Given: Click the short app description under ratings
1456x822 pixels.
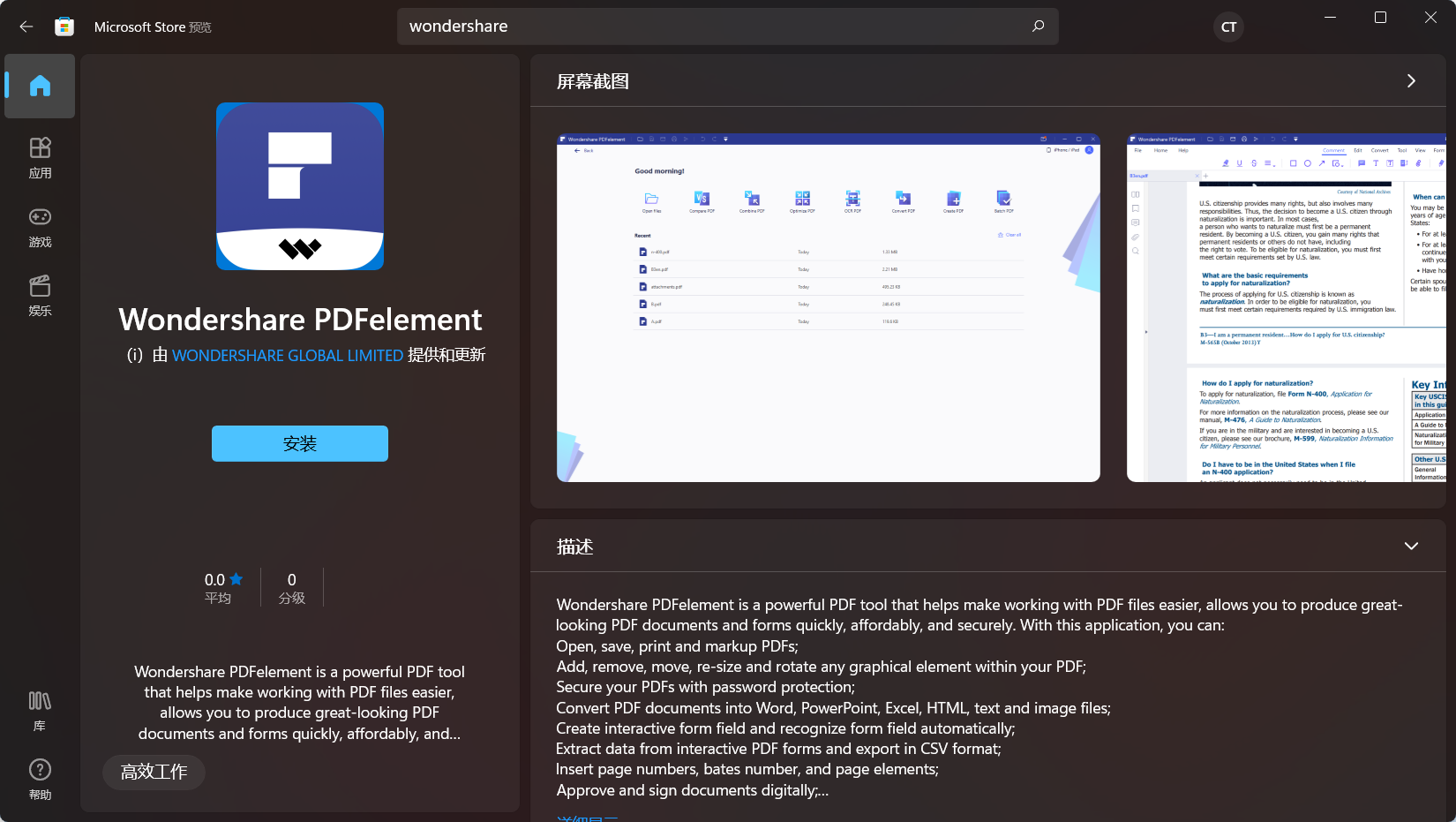Looking at the screenshot, I should [x=300, y=703].
